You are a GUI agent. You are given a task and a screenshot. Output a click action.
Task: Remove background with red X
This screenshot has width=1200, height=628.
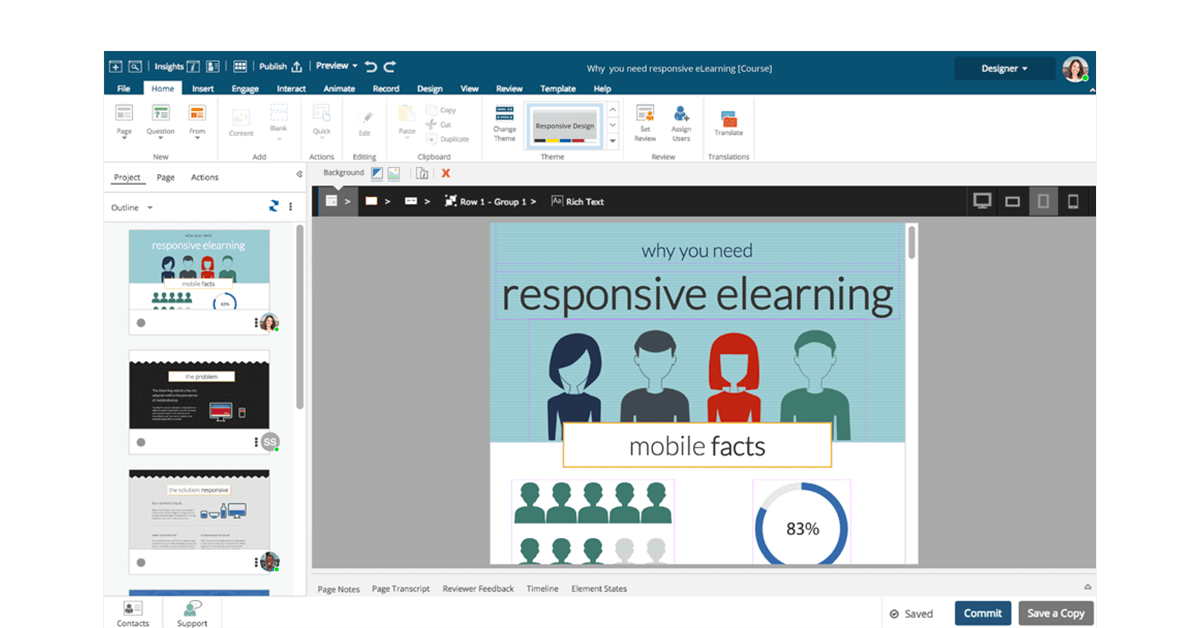[446, 173]
